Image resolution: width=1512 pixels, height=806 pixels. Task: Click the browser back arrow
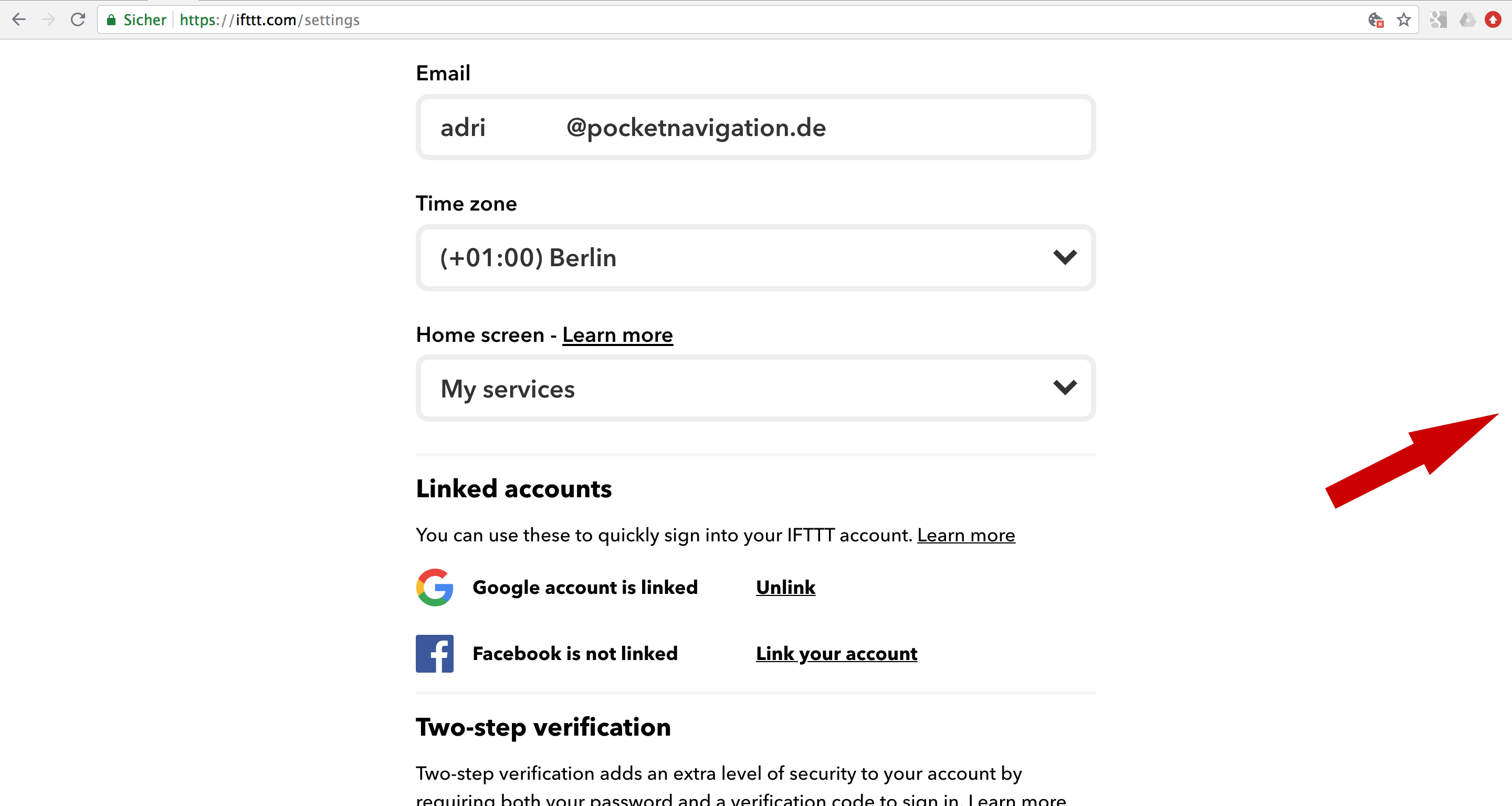[19, 19]
